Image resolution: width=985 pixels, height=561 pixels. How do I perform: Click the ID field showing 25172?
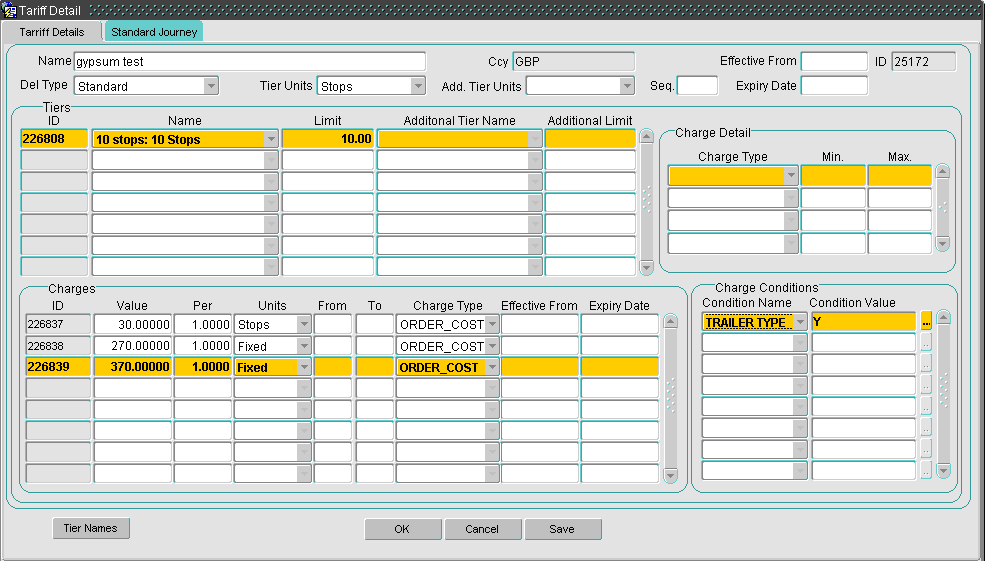[923, 62]
